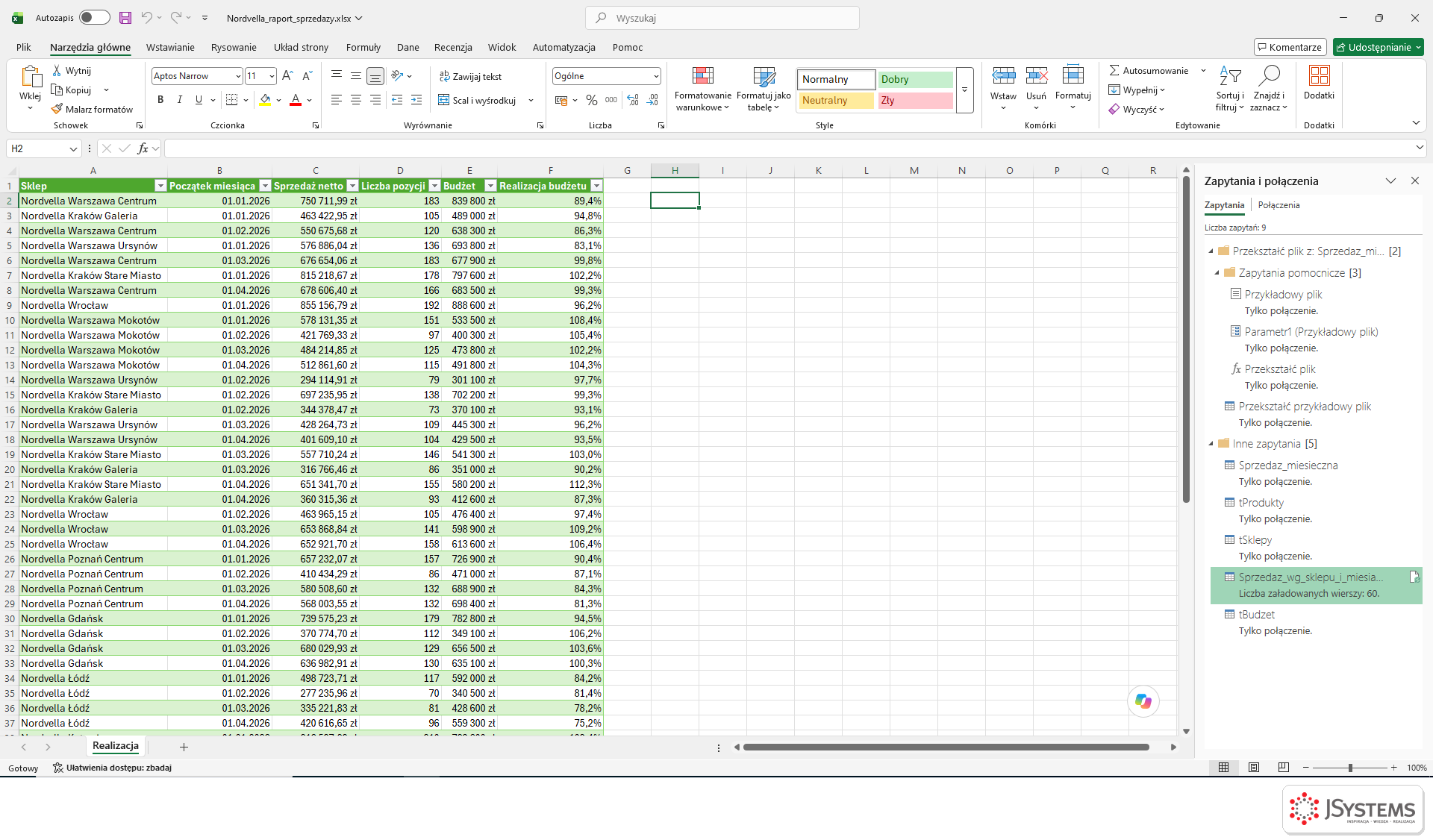Apply the Zły cell style
This screenshot has height=840, width=1433.
[x=915, y=100]
